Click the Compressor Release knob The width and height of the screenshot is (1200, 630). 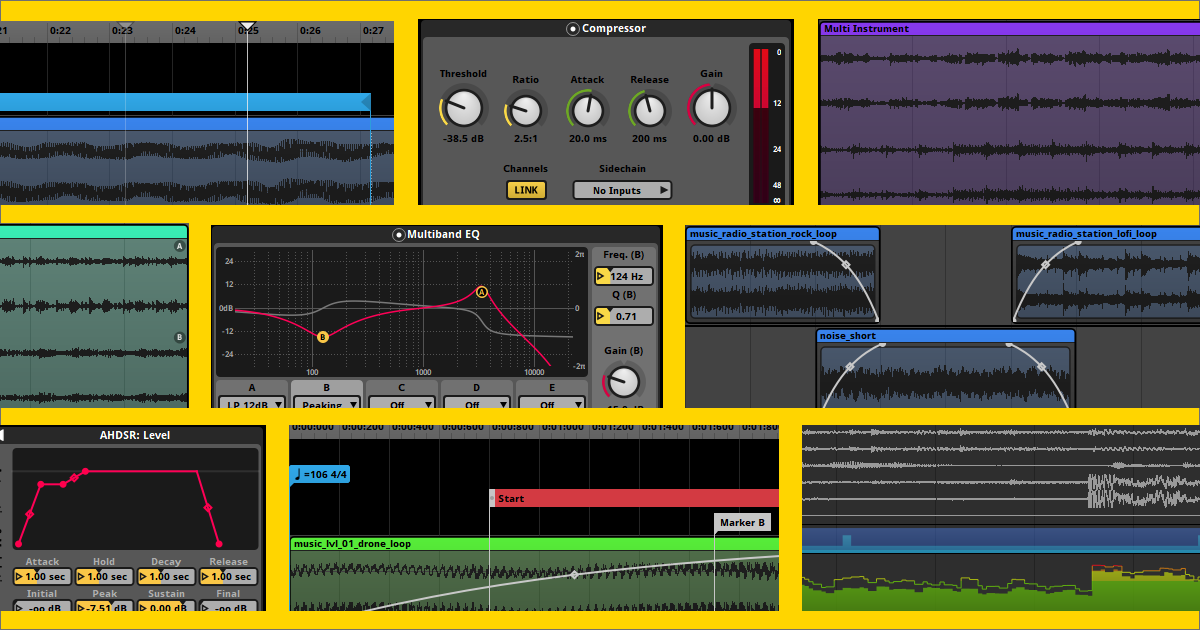[x=649, y=109]
